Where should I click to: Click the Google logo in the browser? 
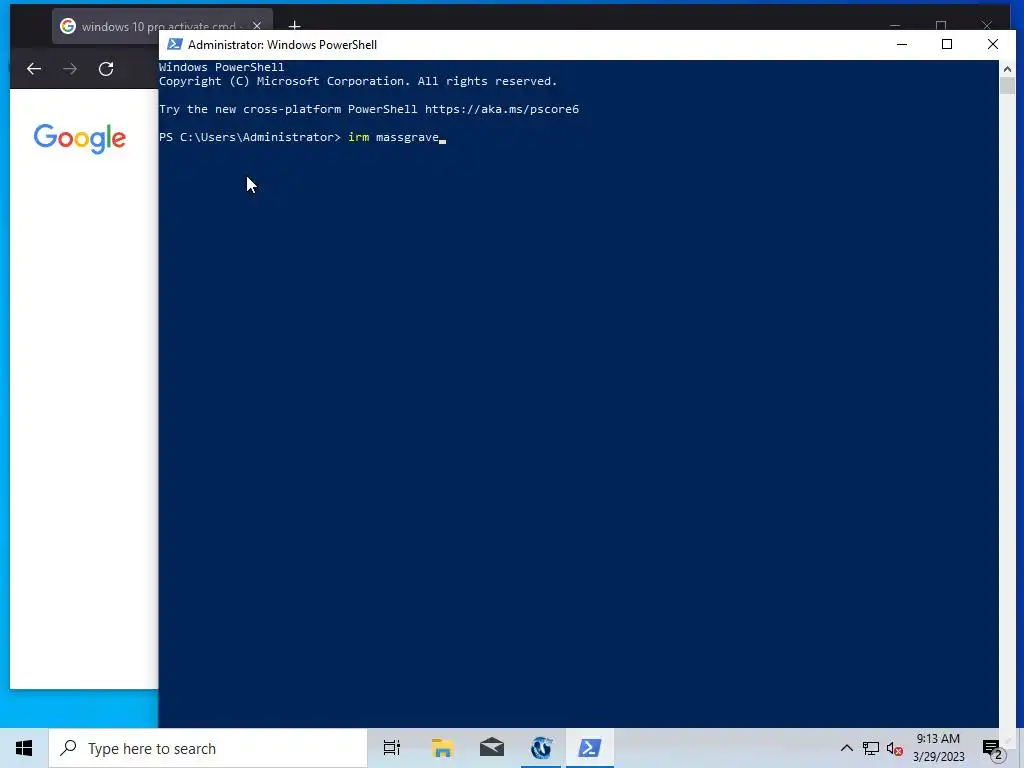pos(80,138)
